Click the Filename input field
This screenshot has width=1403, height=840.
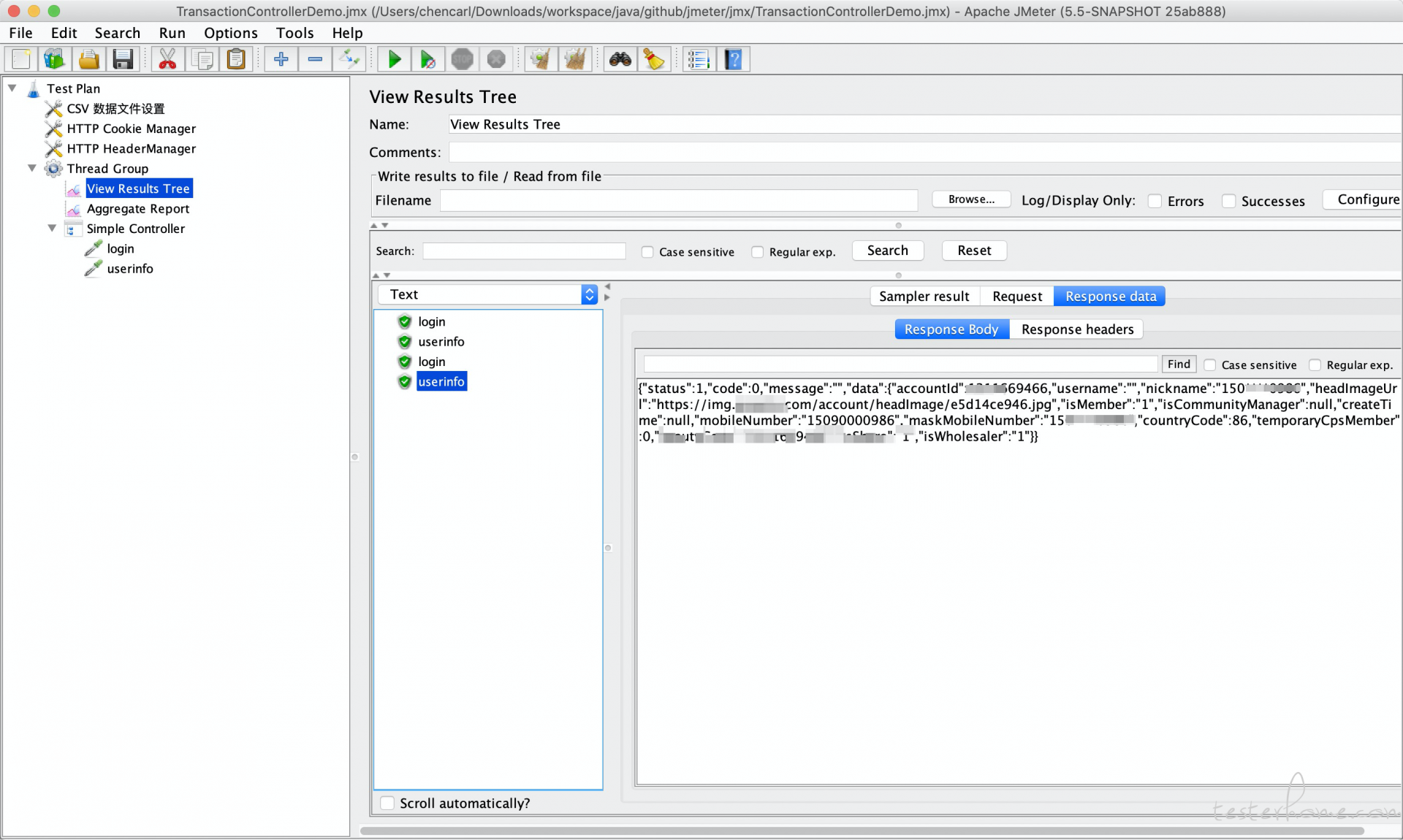(x=678, y=200)
